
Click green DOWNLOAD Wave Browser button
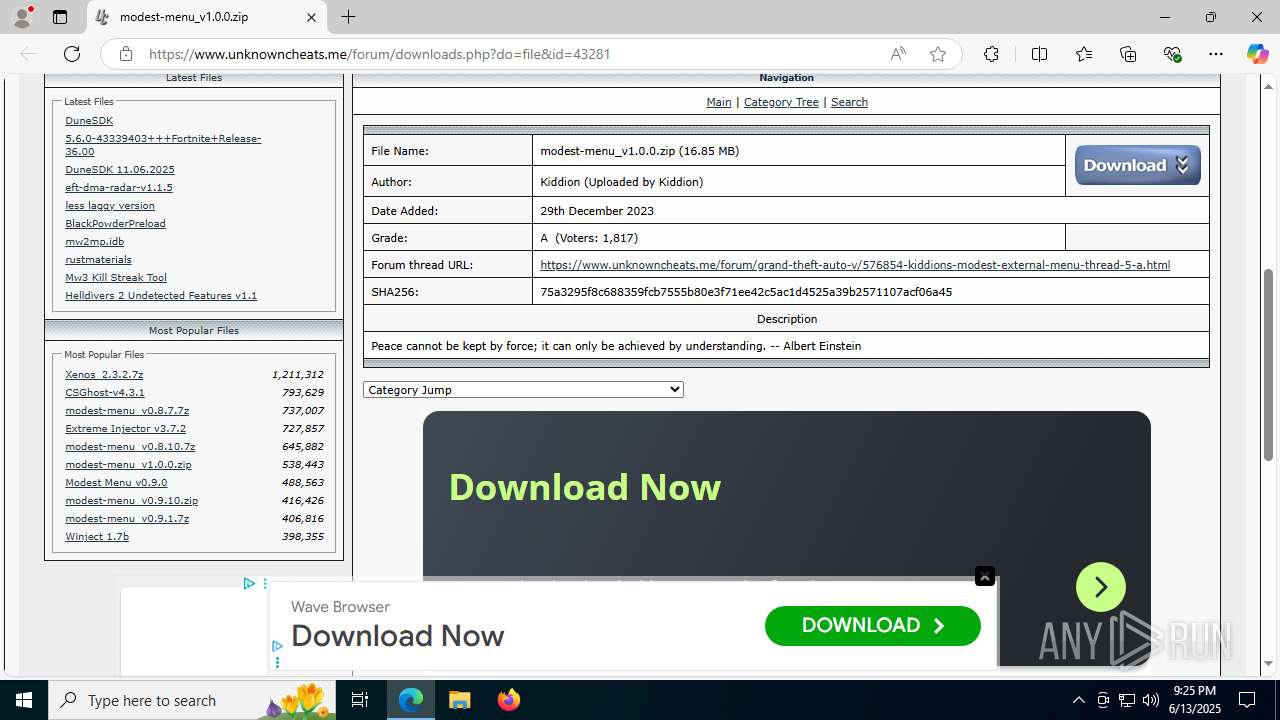(x=872, y=626)
